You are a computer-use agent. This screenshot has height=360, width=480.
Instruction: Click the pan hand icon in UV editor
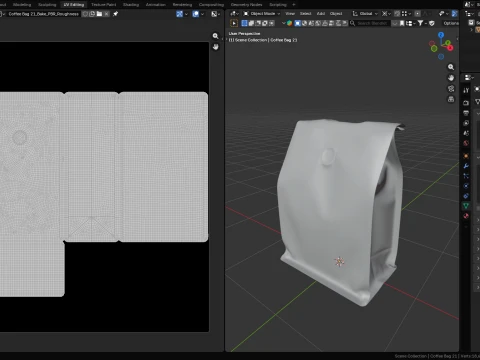[x=216, y=47]
